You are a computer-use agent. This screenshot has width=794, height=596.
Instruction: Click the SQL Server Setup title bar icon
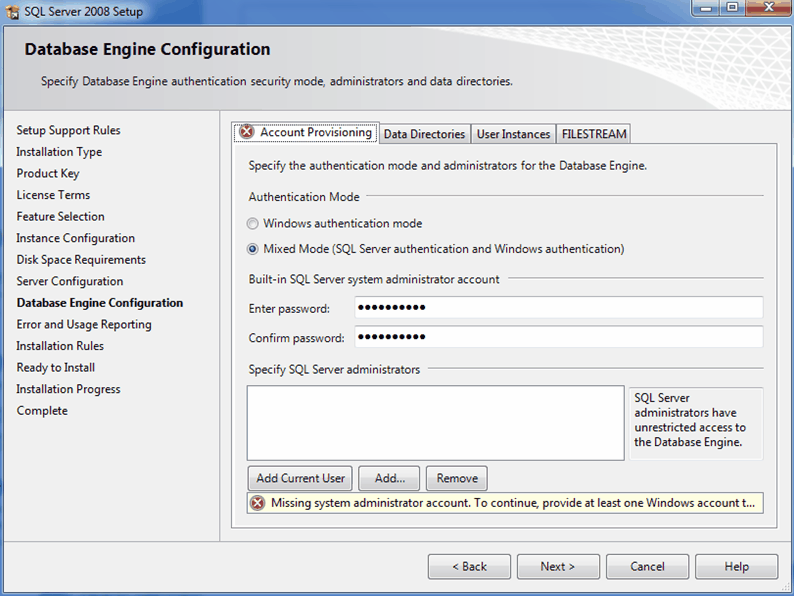pos(12,11)
